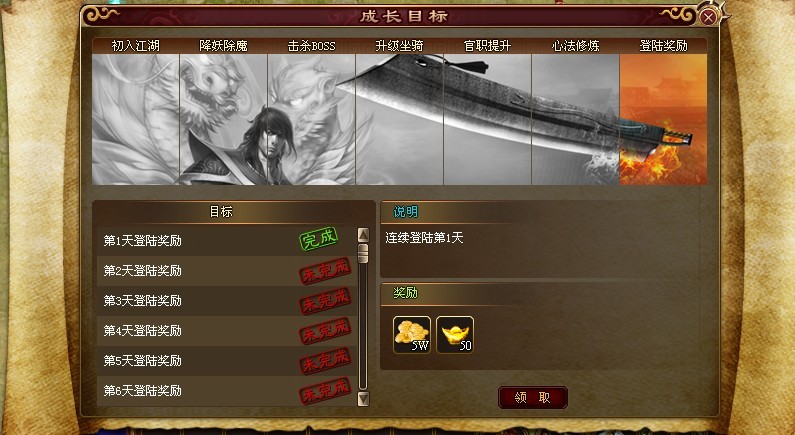Open the 初入江湖 tab

(x=135, y=46)
